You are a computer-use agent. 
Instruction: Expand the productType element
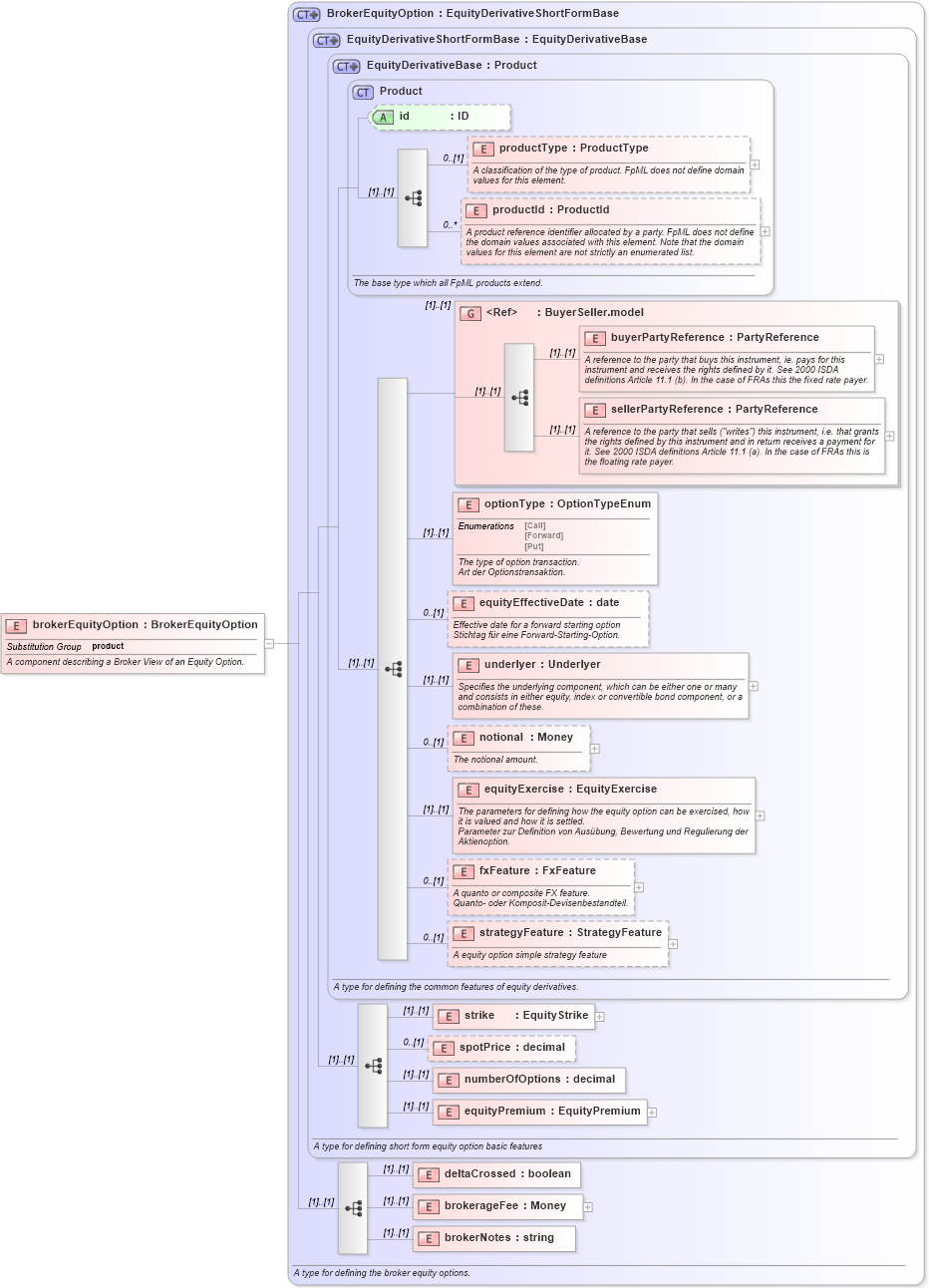tap(756, 165)
